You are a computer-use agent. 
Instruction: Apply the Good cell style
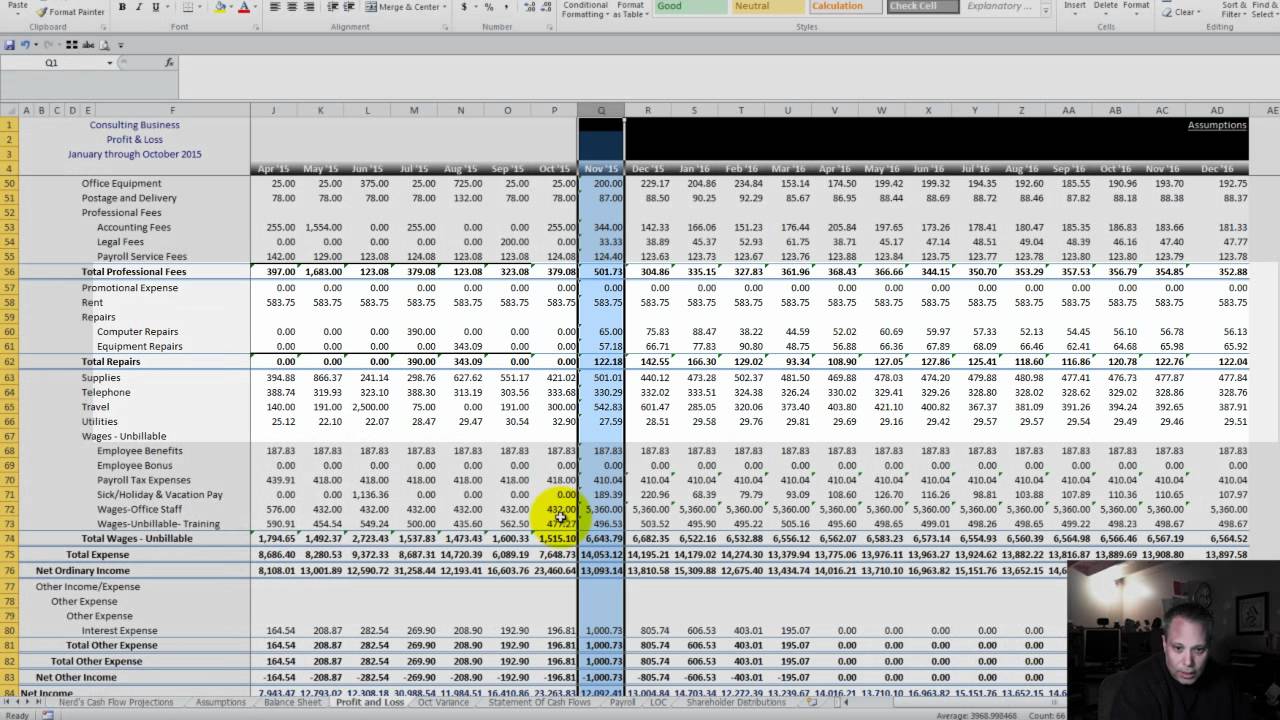click(690, 6)
